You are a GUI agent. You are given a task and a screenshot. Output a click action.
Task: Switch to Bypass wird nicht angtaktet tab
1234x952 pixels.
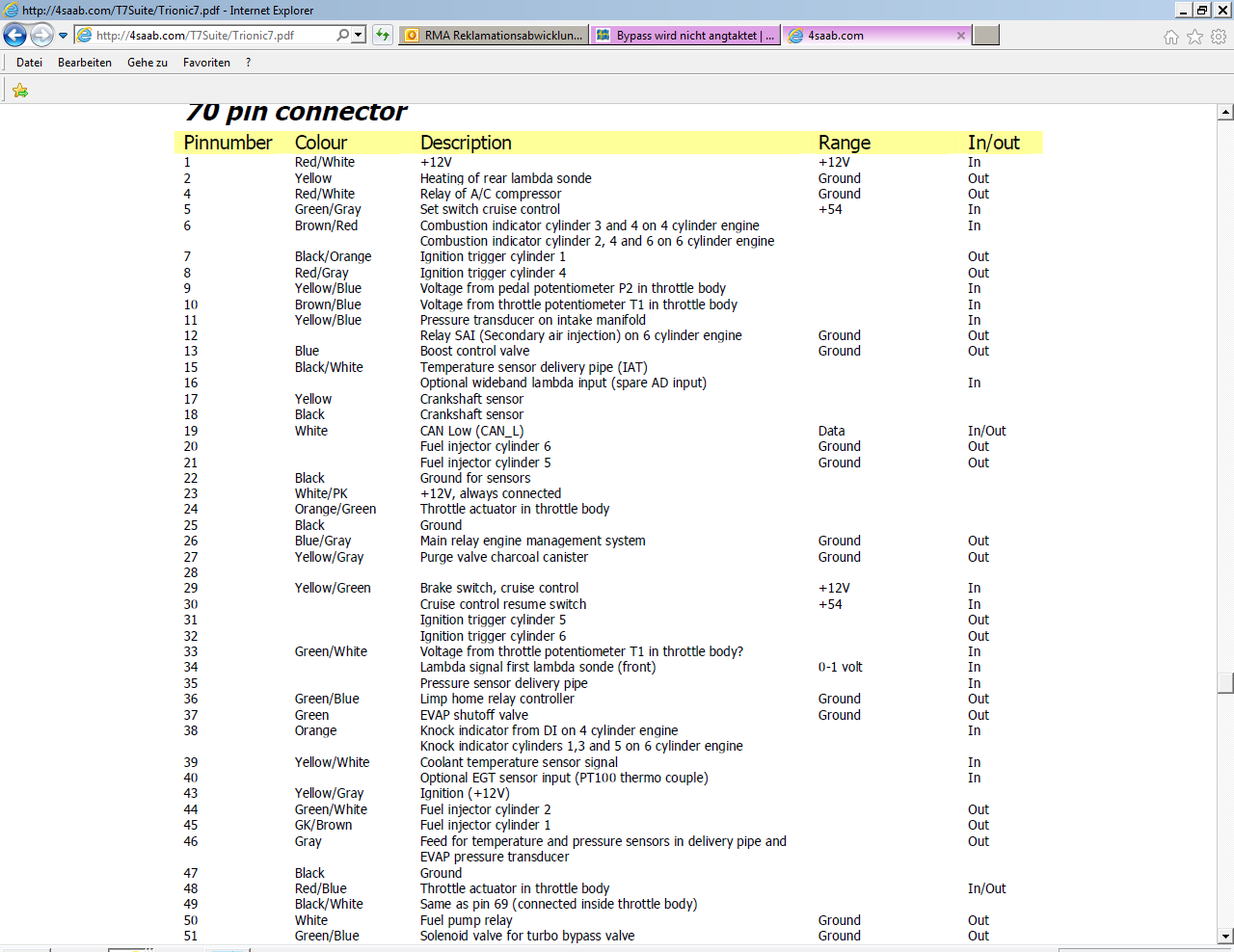point(685,36)
